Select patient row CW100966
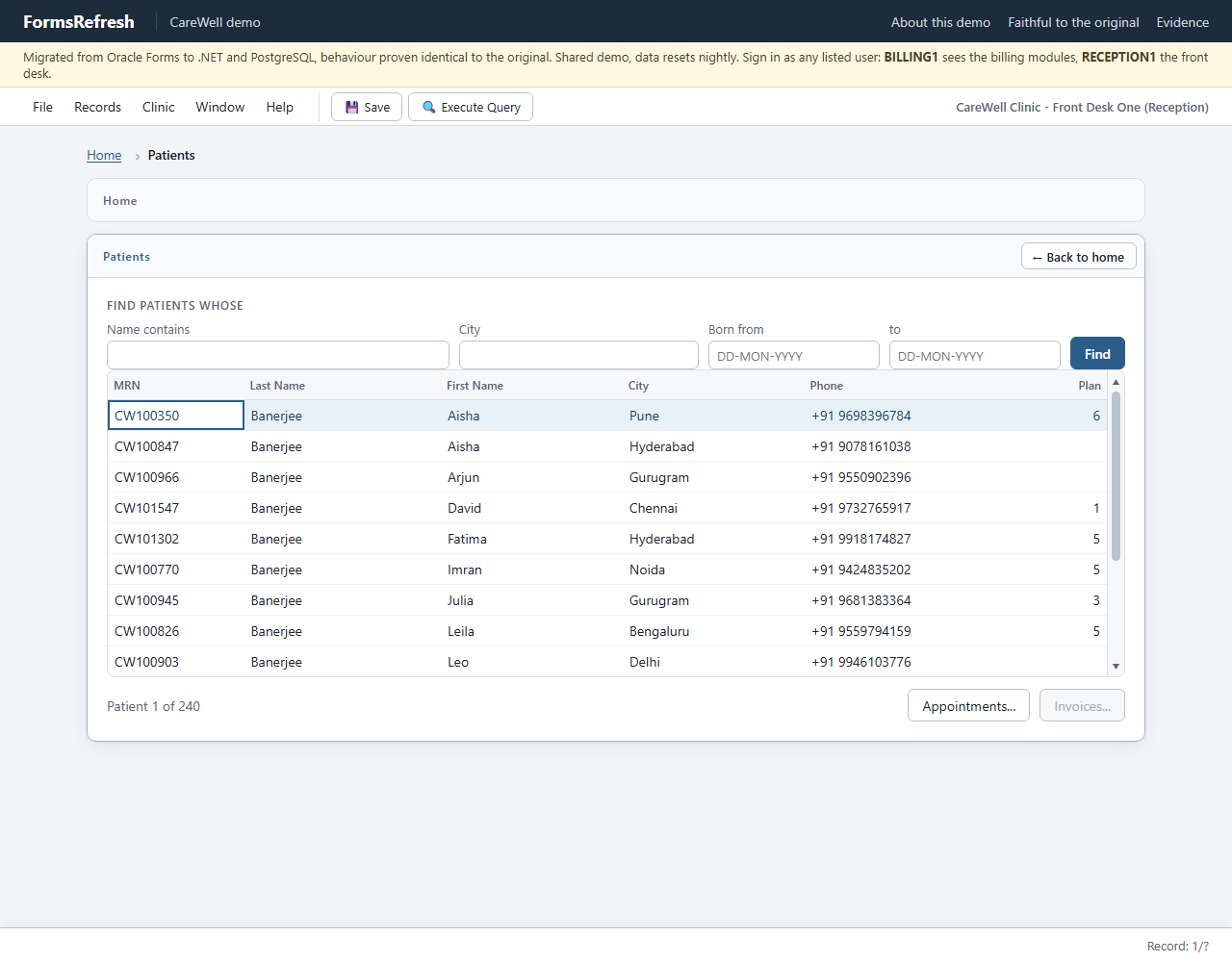The height and width of the screenshot is (962, 1232). pos(607,477)
